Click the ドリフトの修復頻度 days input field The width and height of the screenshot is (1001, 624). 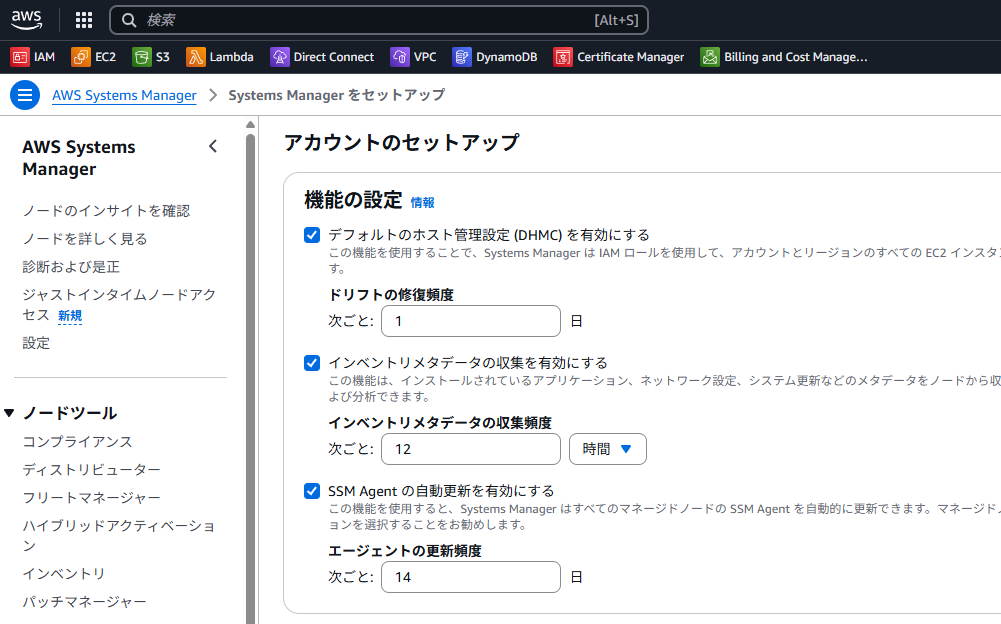[x=471, y=321]
